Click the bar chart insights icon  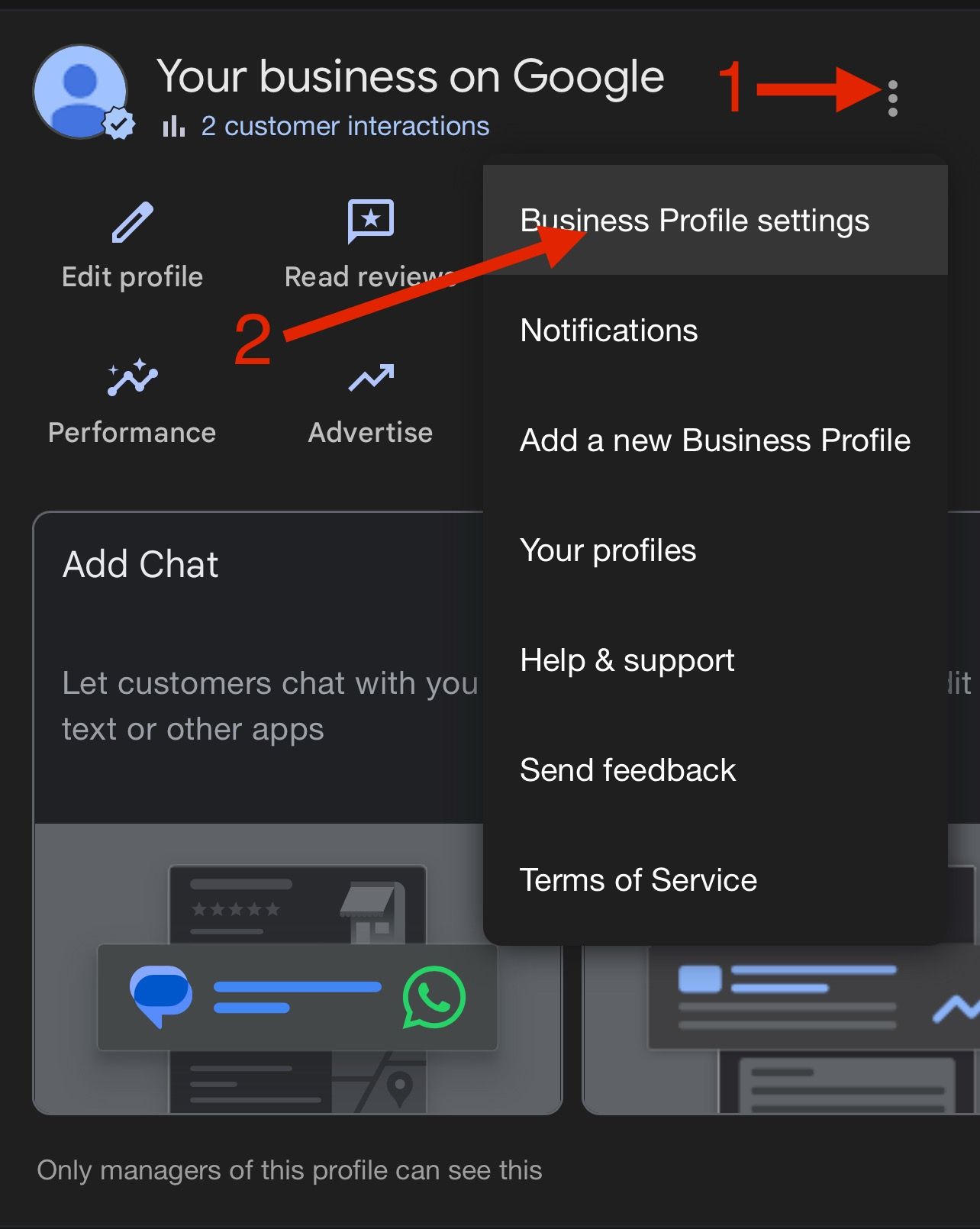173,126
